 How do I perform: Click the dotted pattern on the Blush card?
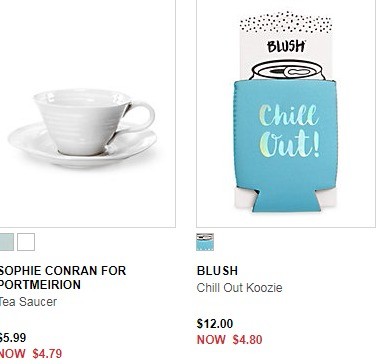[286, 23]
